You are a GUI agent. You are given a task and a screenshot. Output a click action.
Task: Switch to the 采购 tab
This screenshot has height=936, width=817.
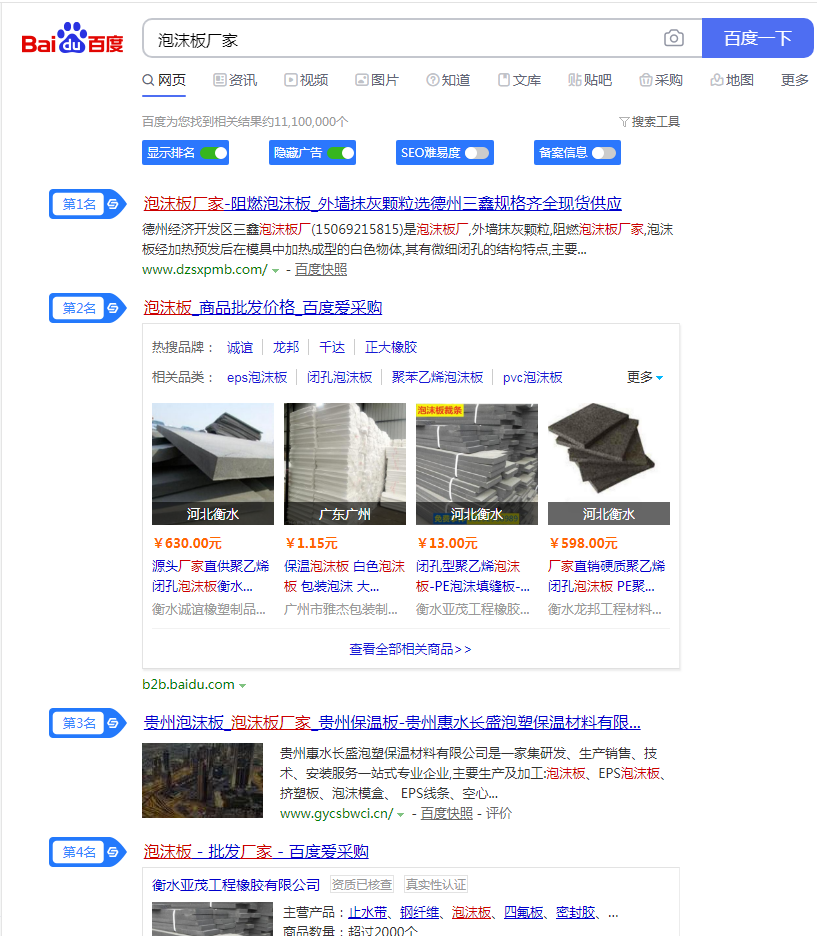[x=661, y=80]
